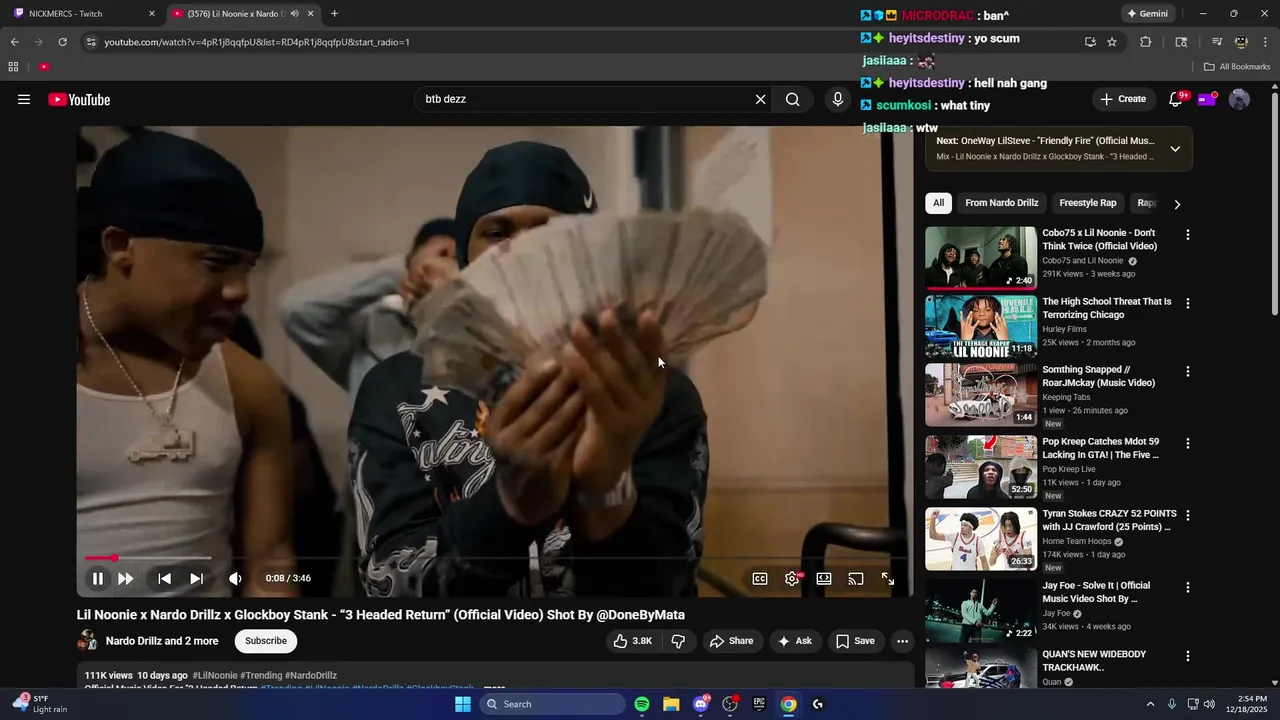Open options for Tyran Stokes video

(1188, 515)
